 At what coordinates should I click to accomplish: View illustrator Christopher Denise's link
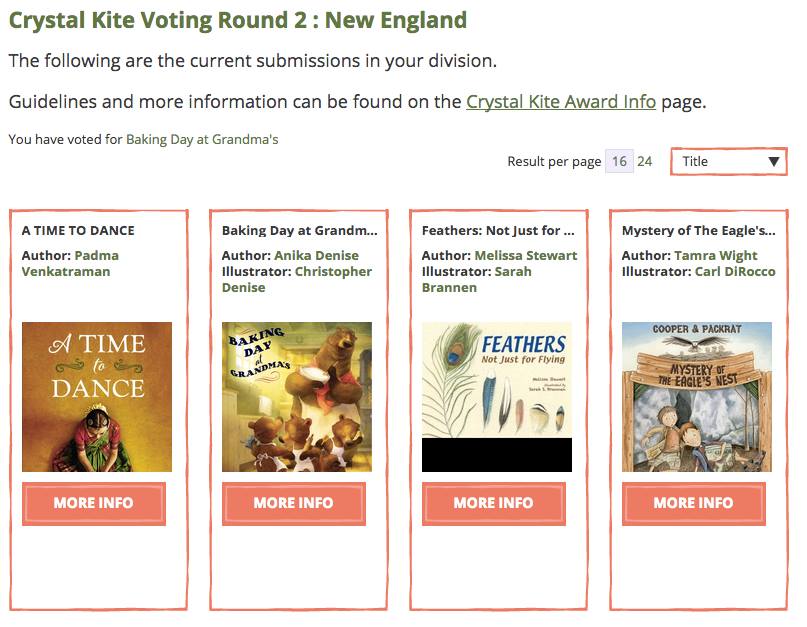(296, 279)
